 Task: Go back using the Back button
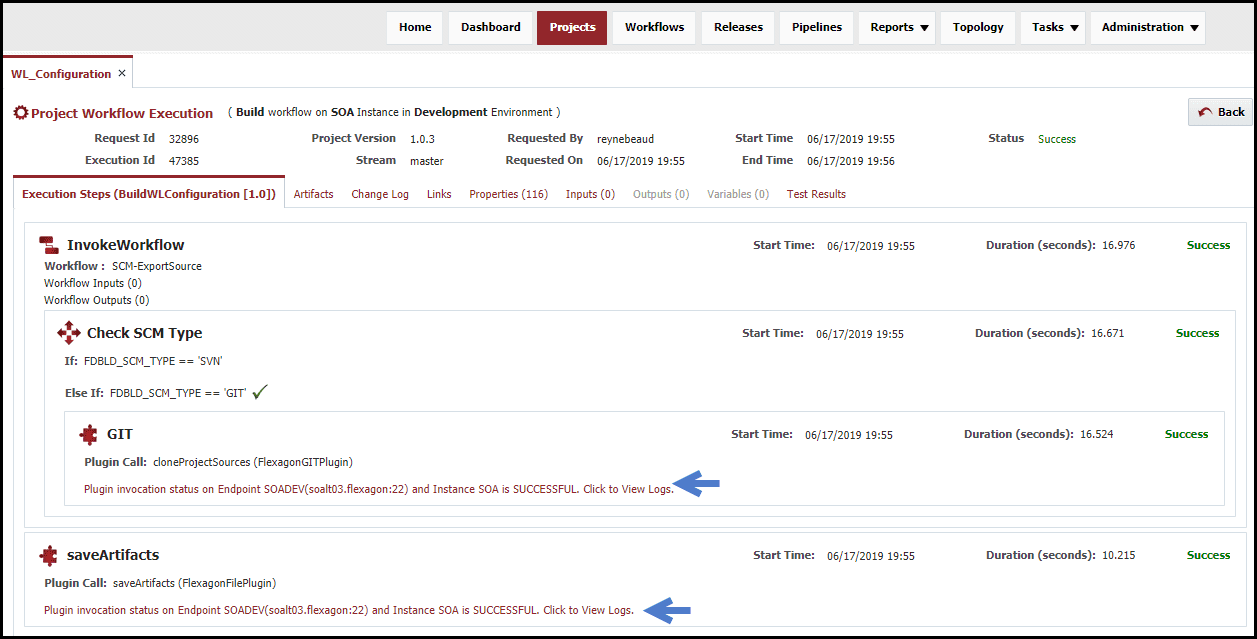point(1220,112)
